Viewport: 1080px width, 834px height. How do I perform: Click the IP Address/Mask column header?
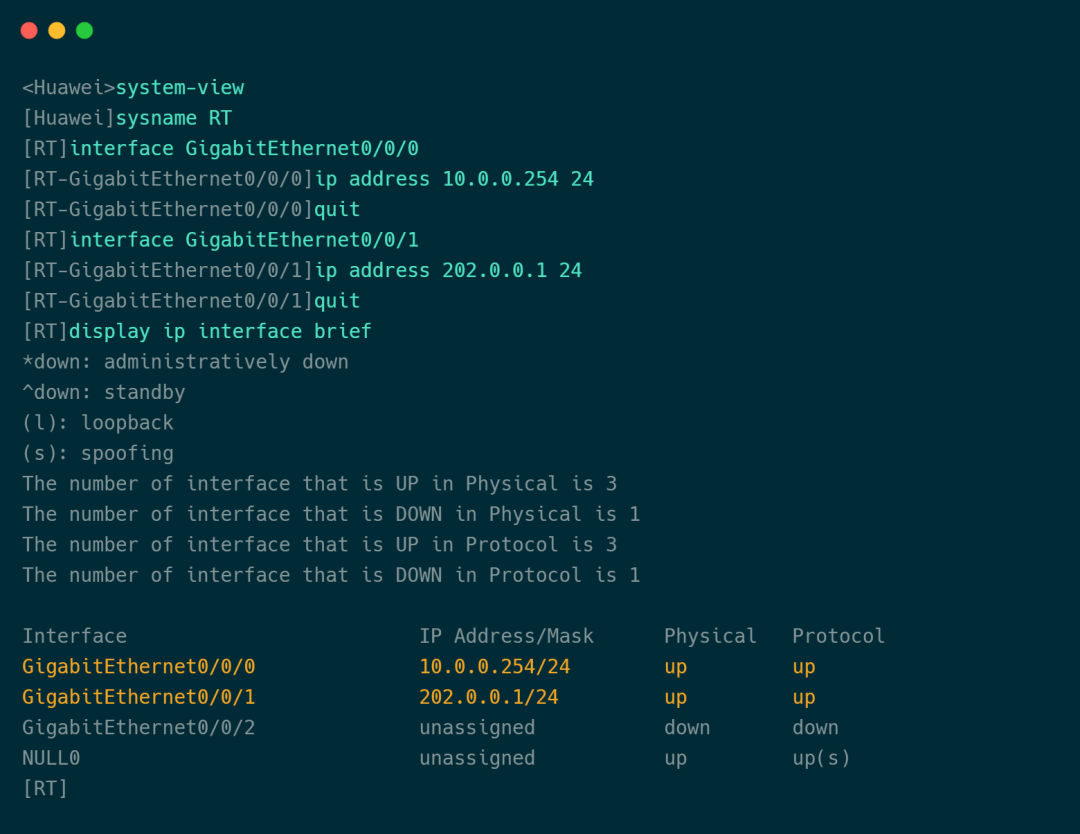click(x=506, y=636)
